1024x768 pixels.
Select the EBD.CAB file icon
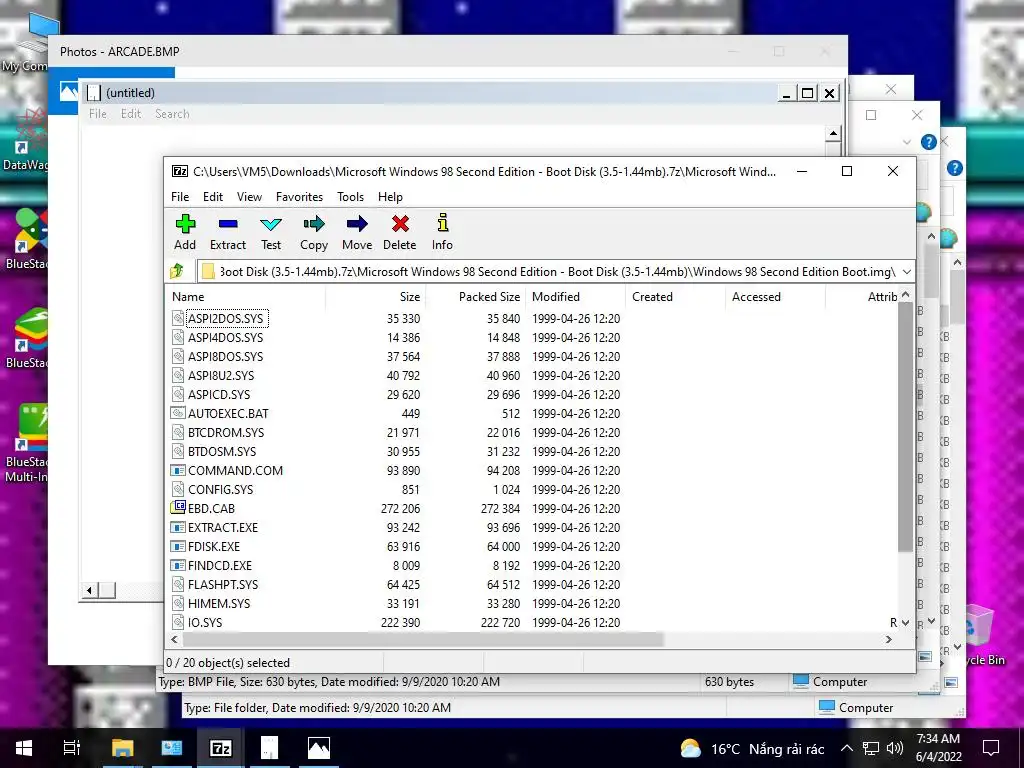click(x=178, y=507)
